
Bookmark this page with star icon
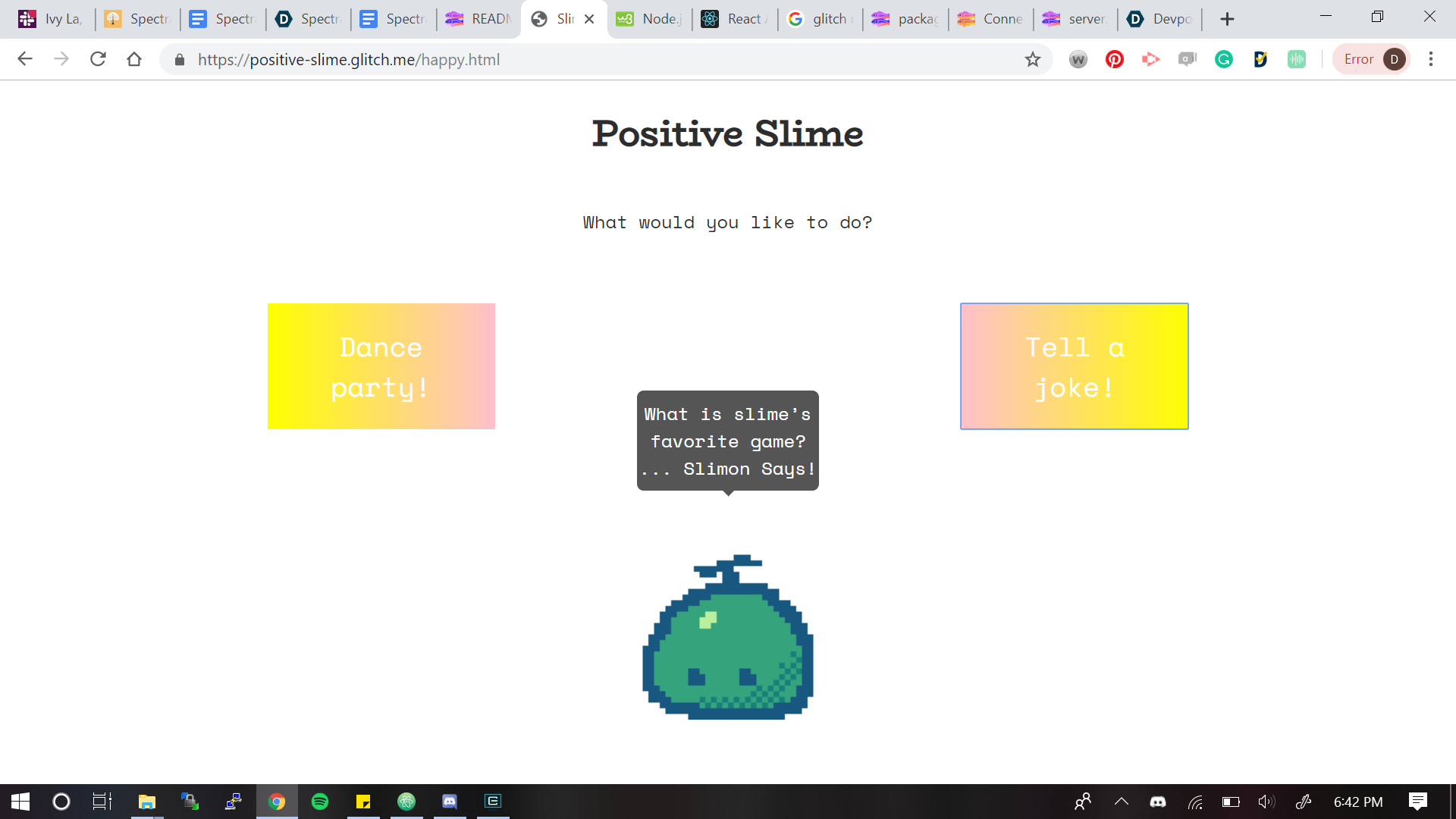coord(1032,59)
